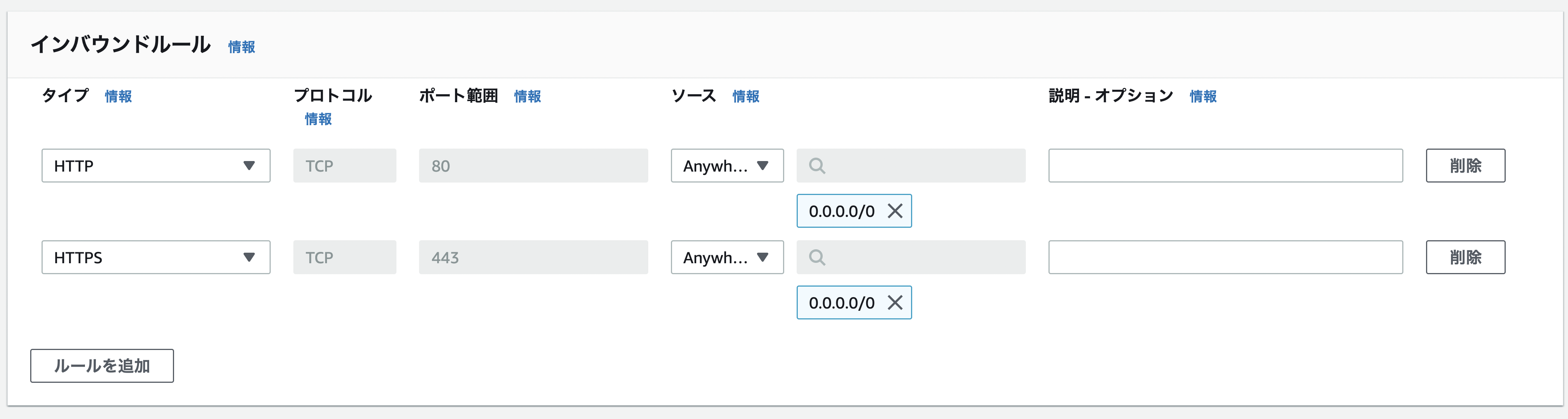The width and height of the screenshot is (1568, 419).
Task: Click the description input for the HTTPS rule
Action: click(x=1225, y=256)
